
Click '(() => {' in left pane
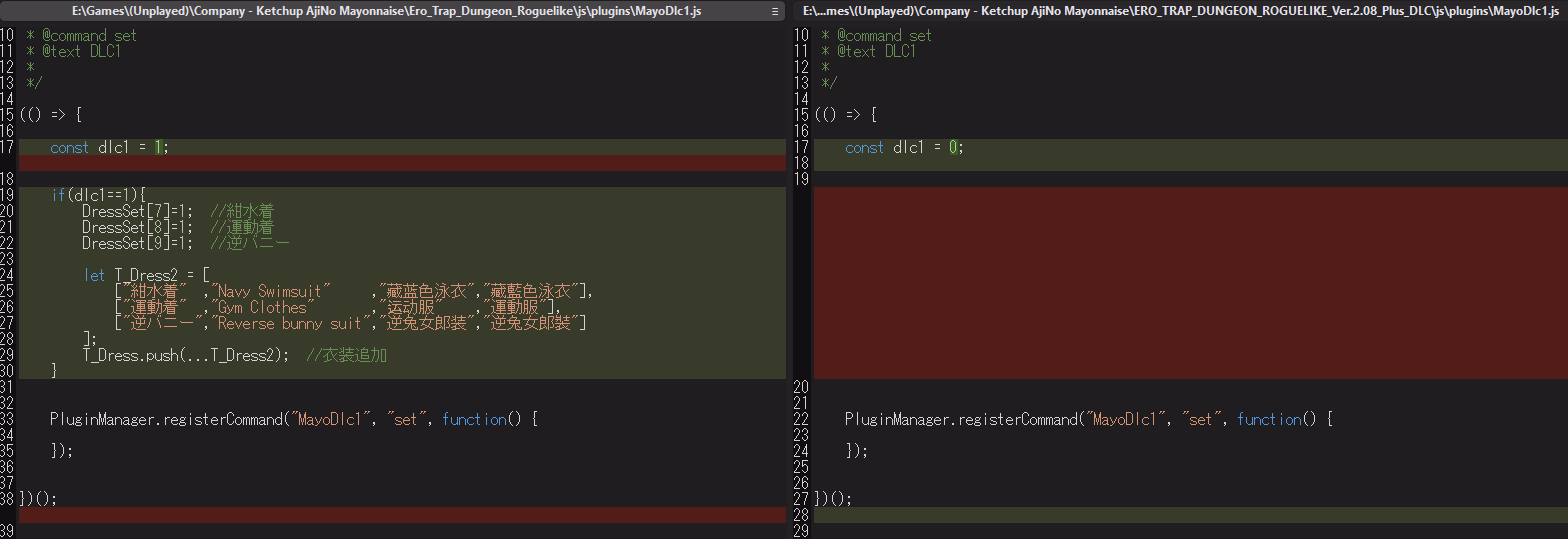point(50,115)
